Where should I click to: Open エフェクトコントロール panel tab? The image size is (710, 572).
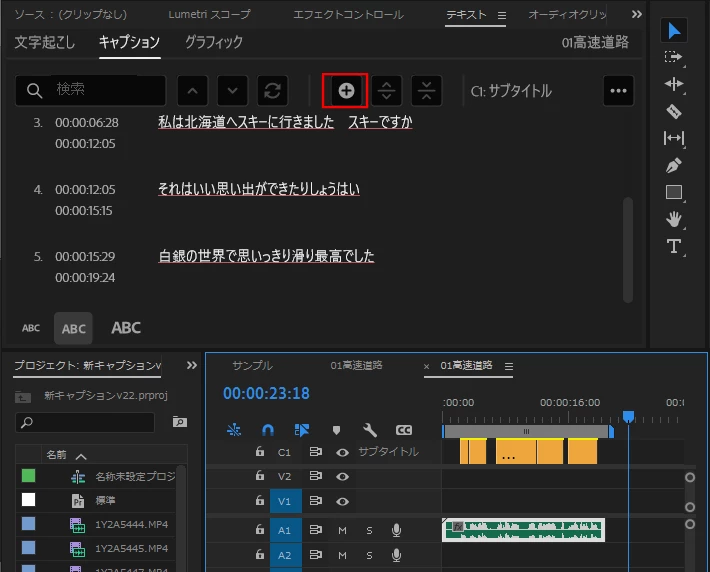pyautogui.click(x=348, y=14)
